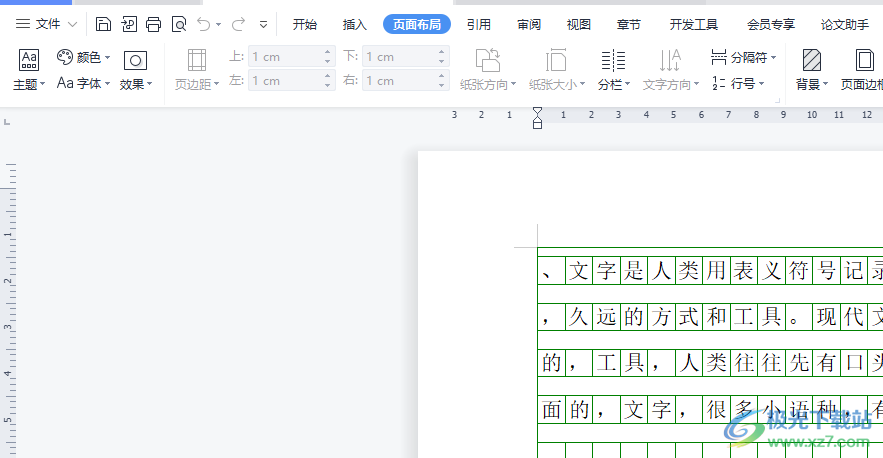Click the character 先 in third row

click(x=799, y=363)
